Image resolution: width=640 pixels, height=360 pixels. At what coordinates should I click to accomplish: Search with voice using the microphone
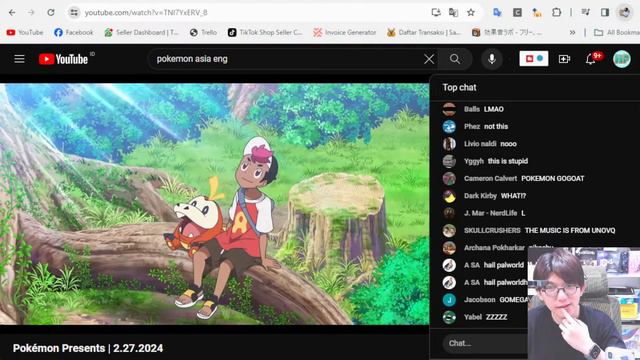click(492, 59)
